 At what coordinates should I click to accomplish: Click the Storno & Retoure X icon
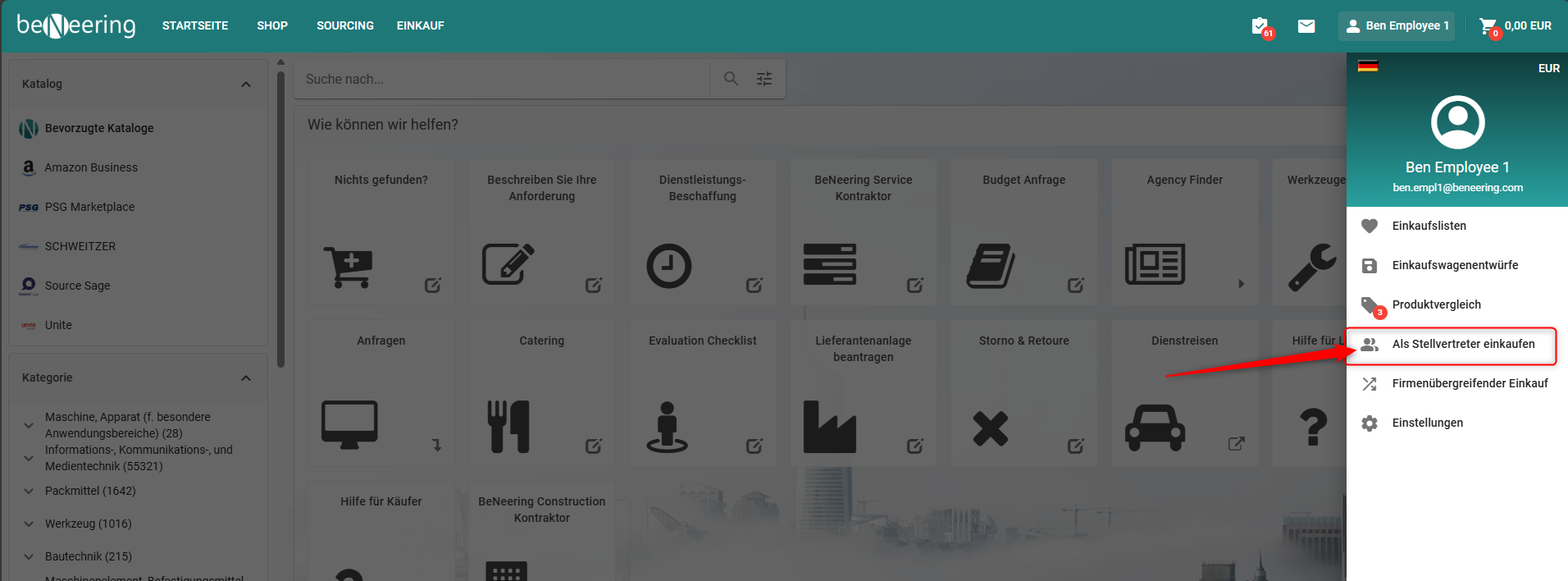pyautogui.click(x=991, y=428)
